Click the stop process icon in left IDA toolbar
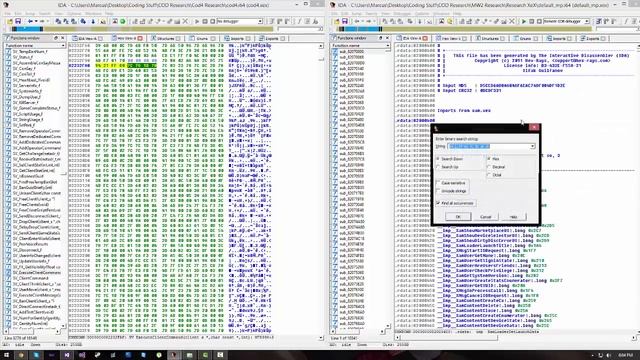Image resolution: width=640 pixels, height=360 pixels. [x=212, y=21]
